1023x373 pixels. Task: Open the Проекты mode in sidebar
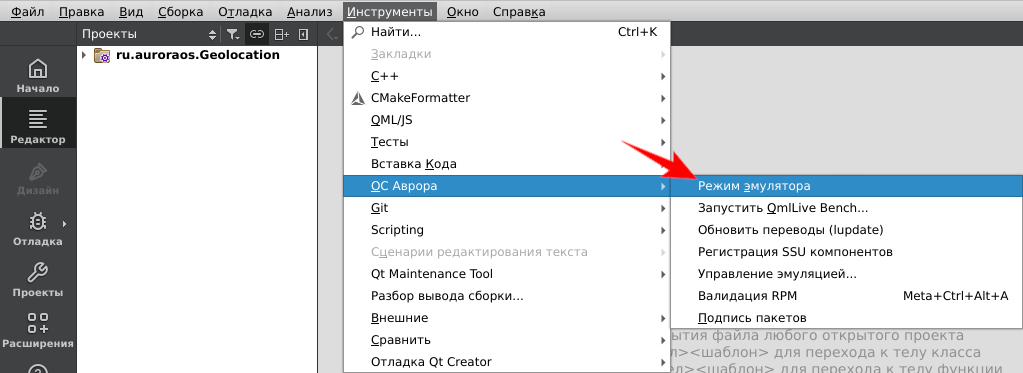point(38,280)
